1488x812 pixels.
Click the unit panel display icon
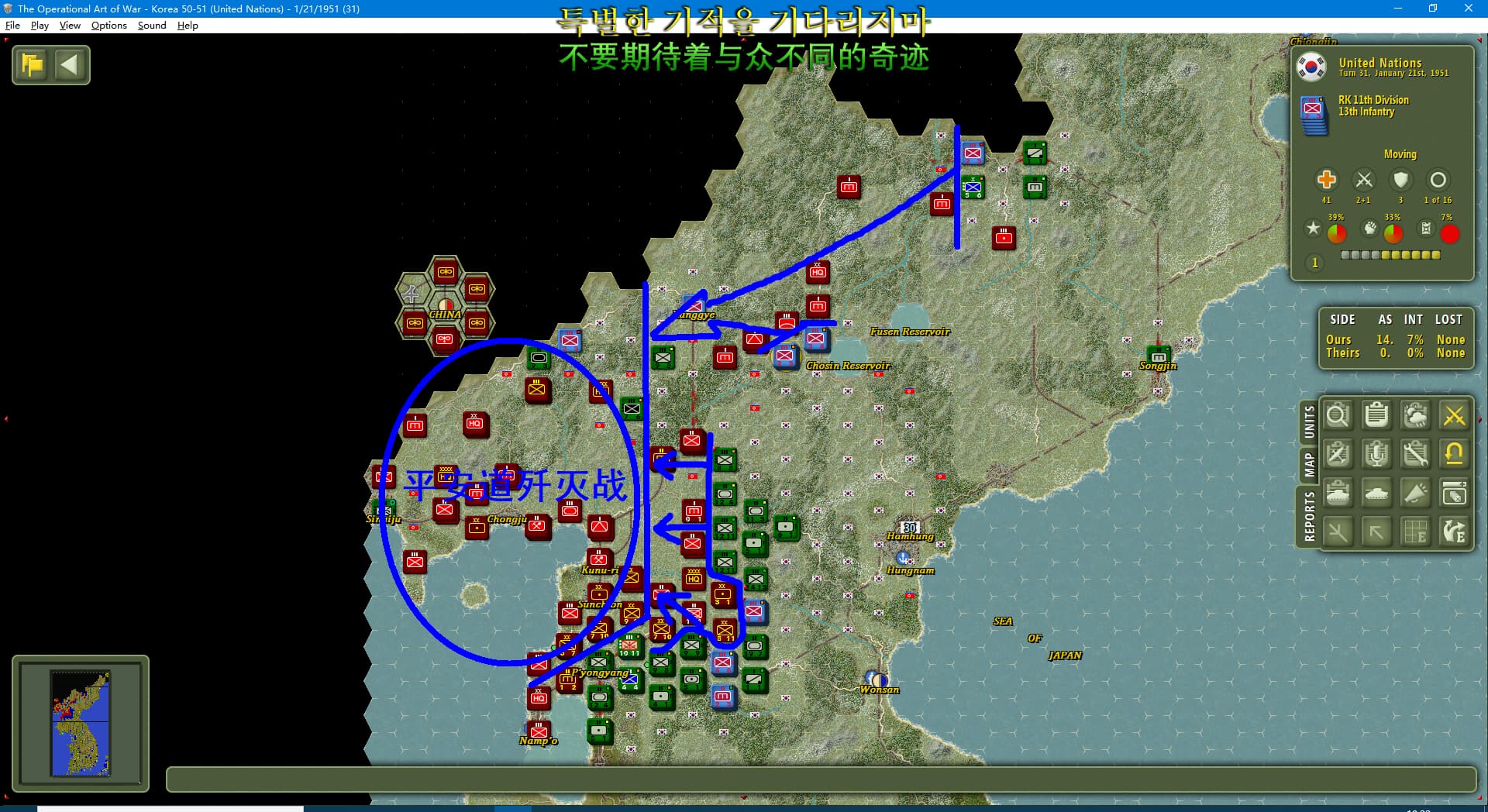point(1454,494)
